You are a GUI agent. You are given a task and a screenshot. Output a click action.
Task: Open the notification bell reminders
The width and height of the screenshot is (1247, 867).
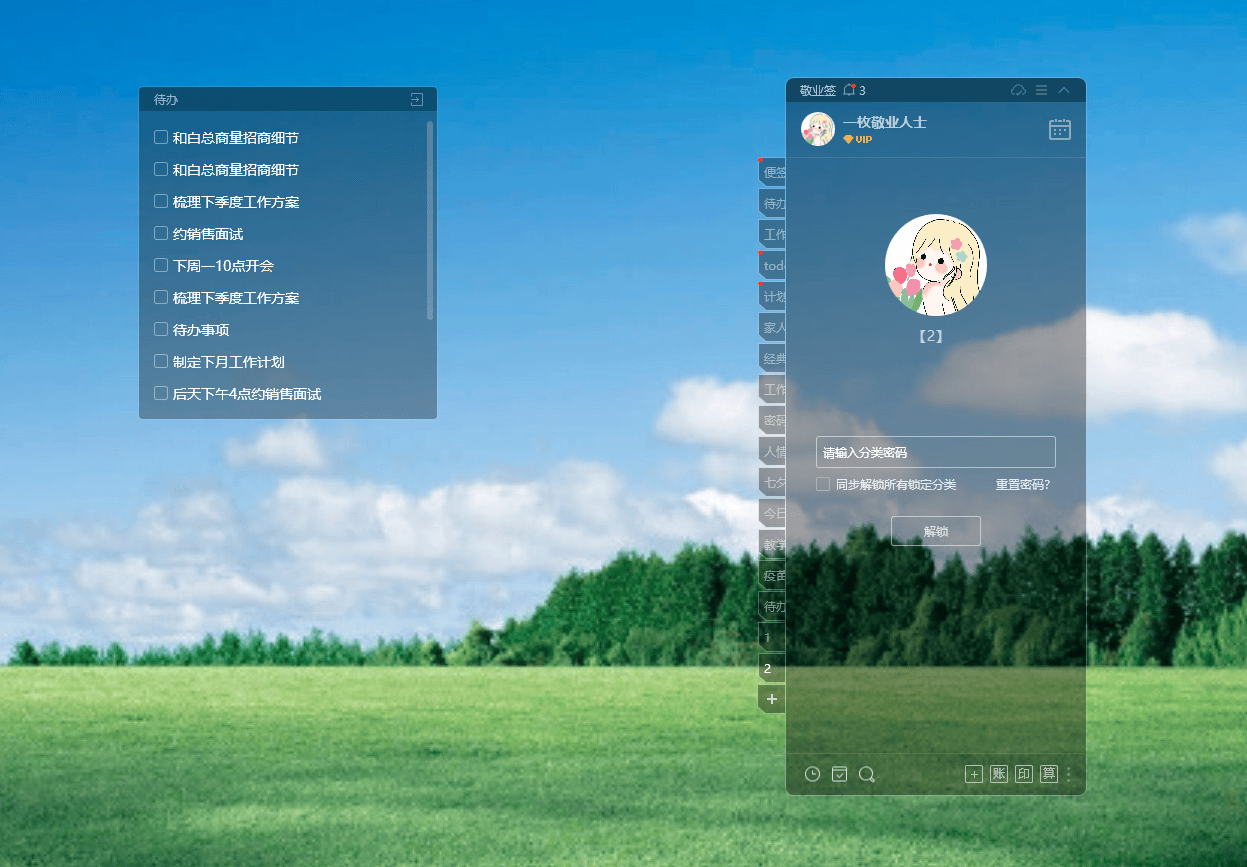tap(850, 90)
